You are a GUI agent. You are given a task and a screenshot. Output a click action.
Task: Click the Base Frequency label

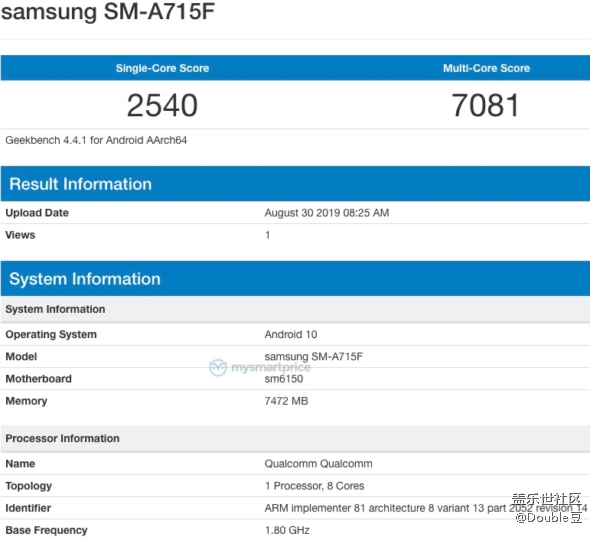(x=46, y=531)
